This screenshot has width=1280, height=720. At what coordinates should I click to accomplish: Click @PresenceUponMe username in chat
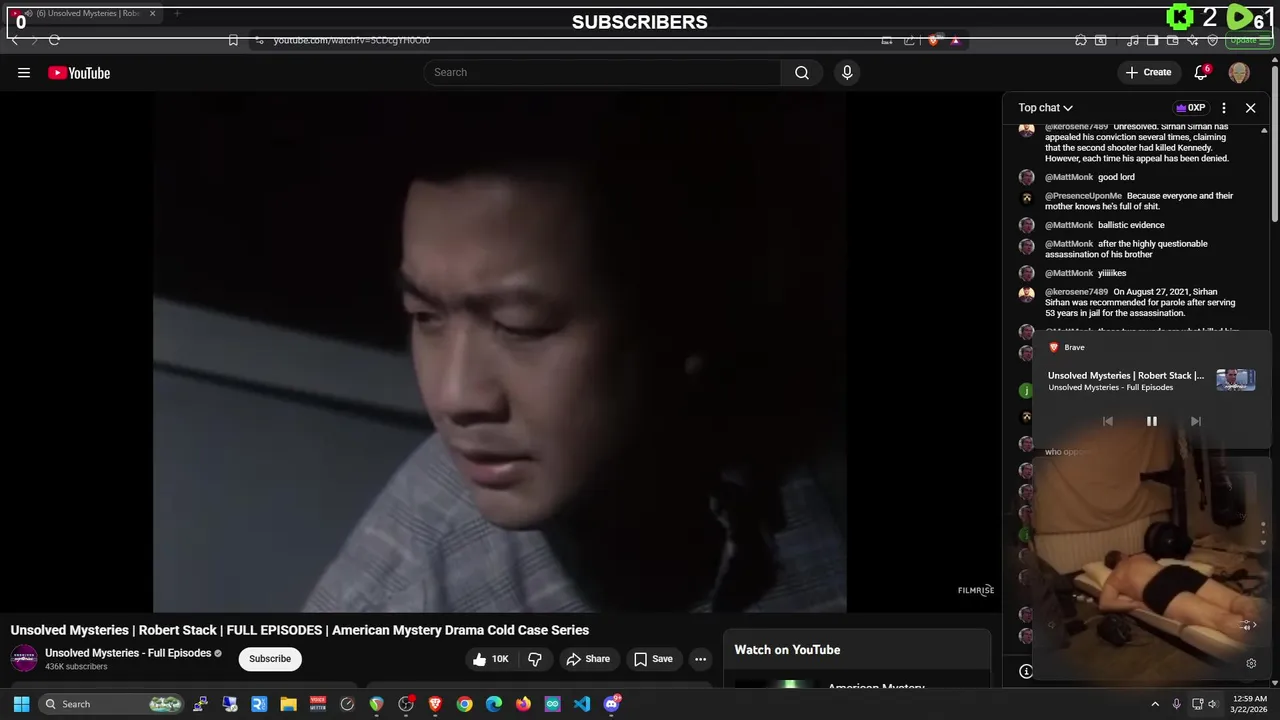click(x=1083, y=196)
